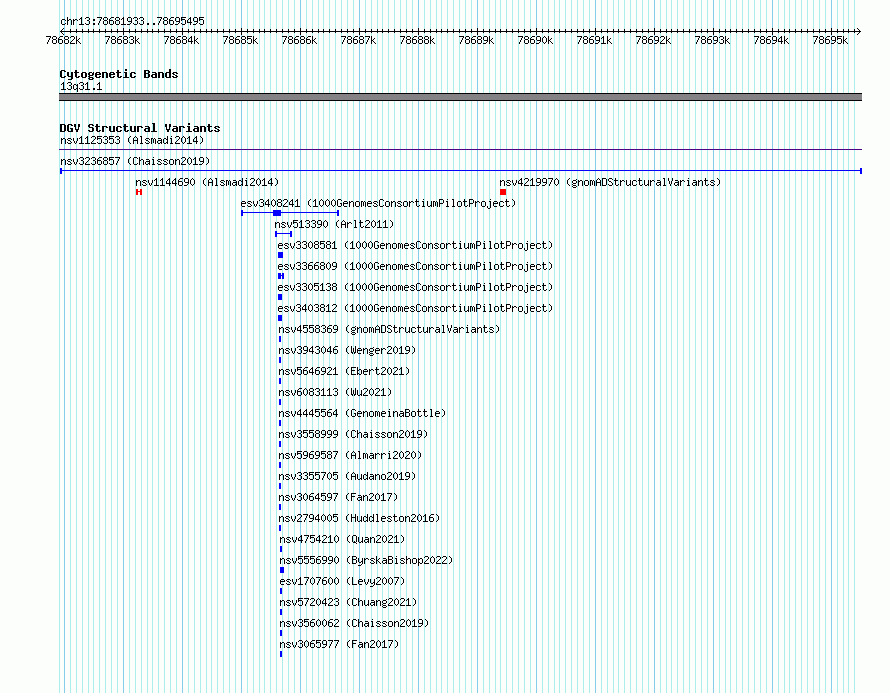Click the blue glyph under esv3403812
890x693 pixels.
(280, 318)
